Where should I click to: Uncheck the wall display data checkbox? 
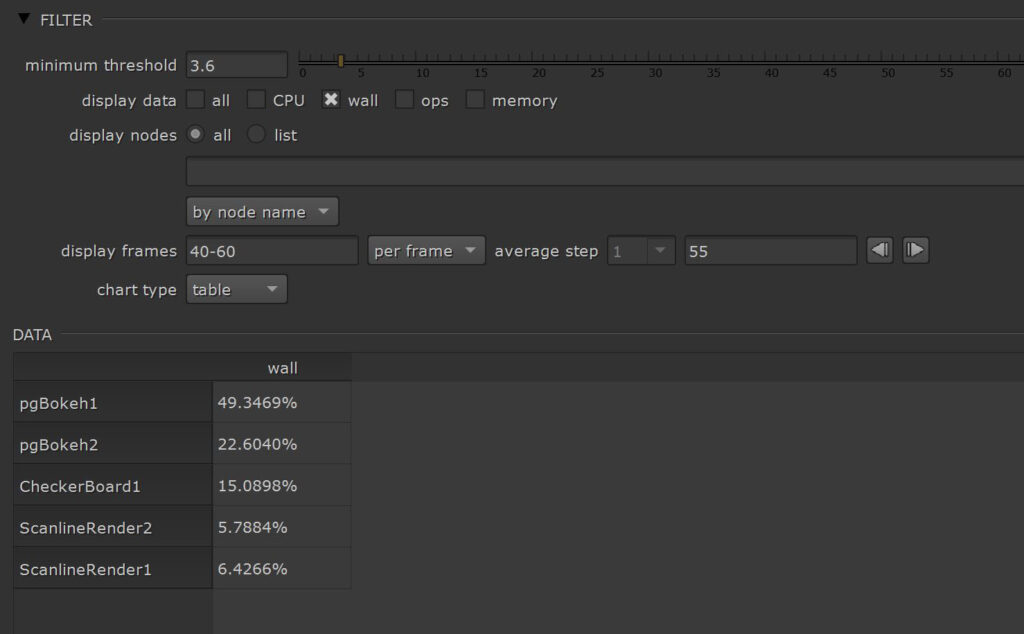point(331,100)
